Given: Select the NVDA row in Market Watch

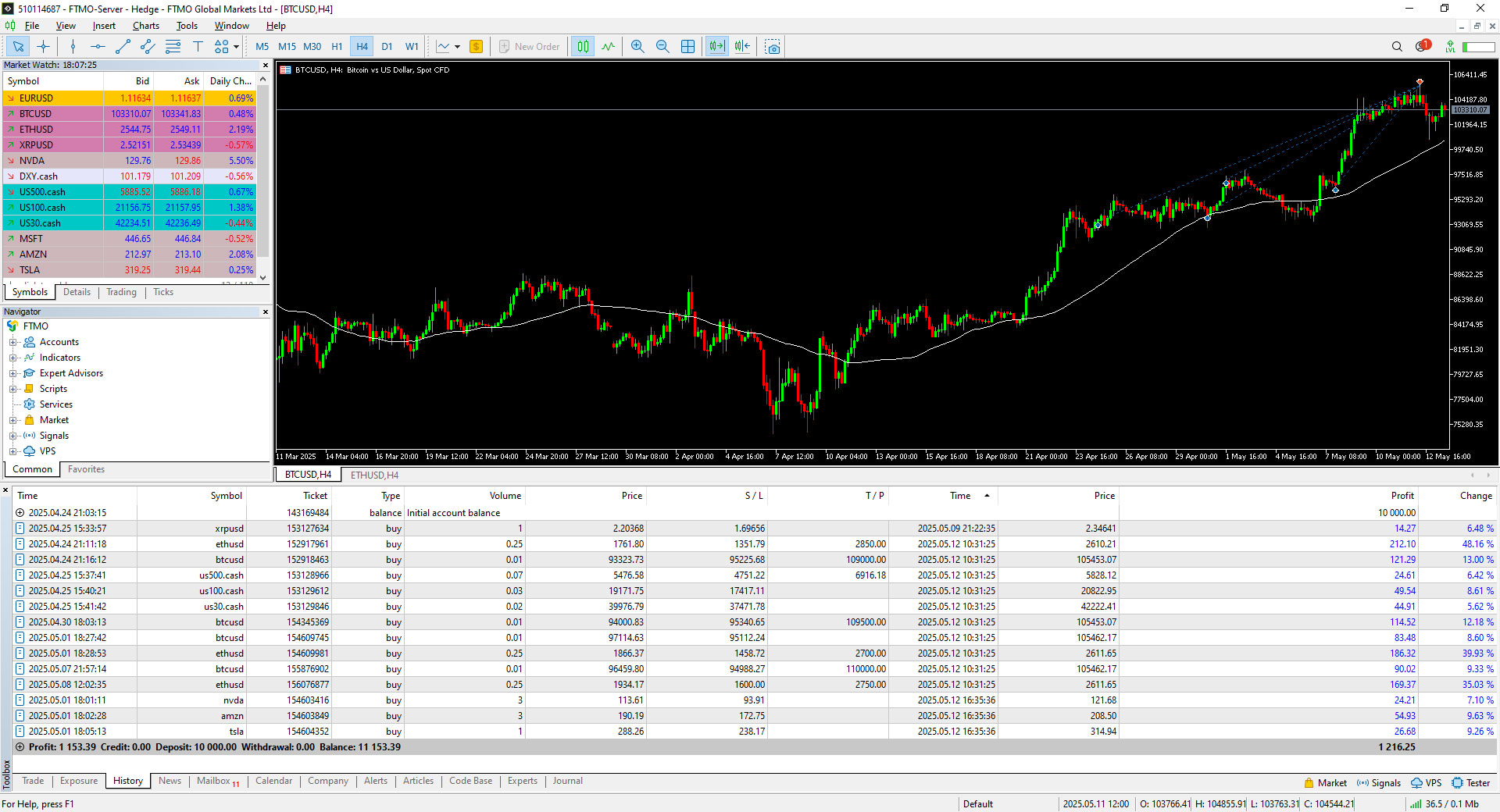Looking at the screenshot, I should click(130, 161).
